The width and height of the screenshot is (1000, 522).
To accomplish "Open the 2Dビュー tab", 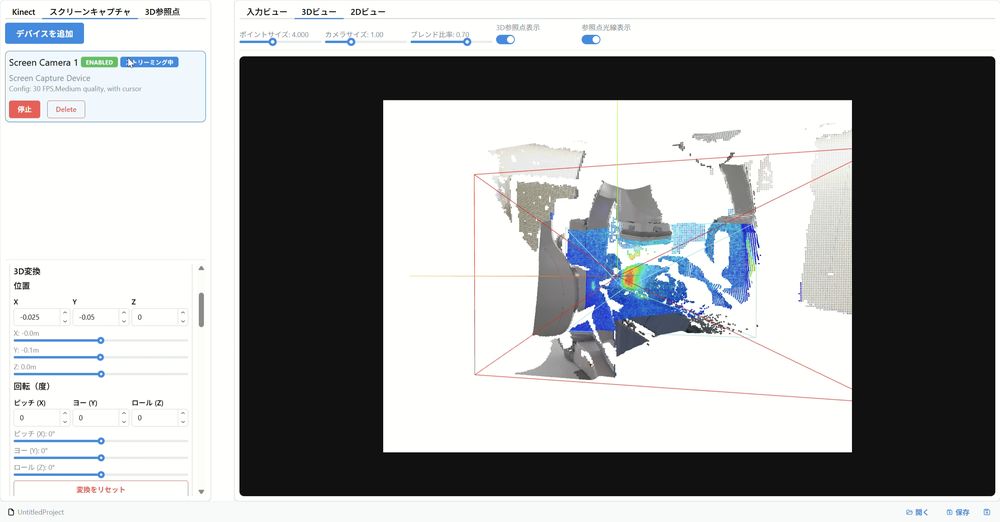I will 367,11.
